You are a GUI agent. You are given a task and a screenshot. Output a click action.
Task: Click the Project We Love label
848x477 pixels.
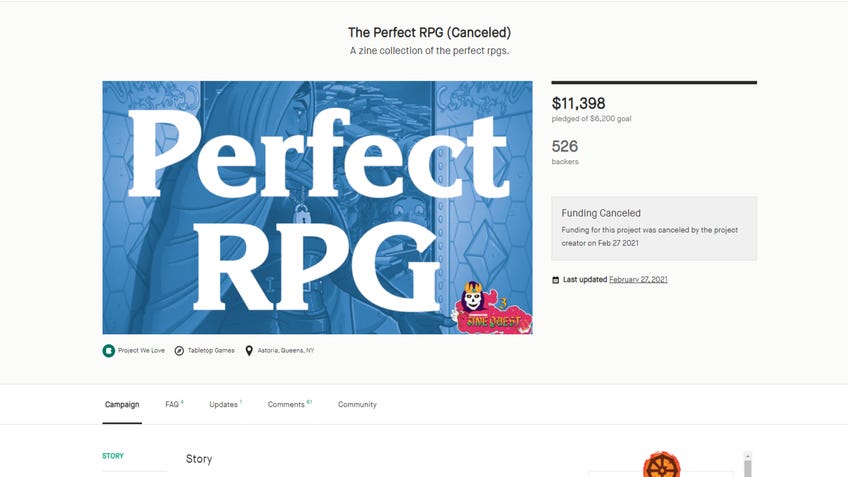tap(141, 350)
